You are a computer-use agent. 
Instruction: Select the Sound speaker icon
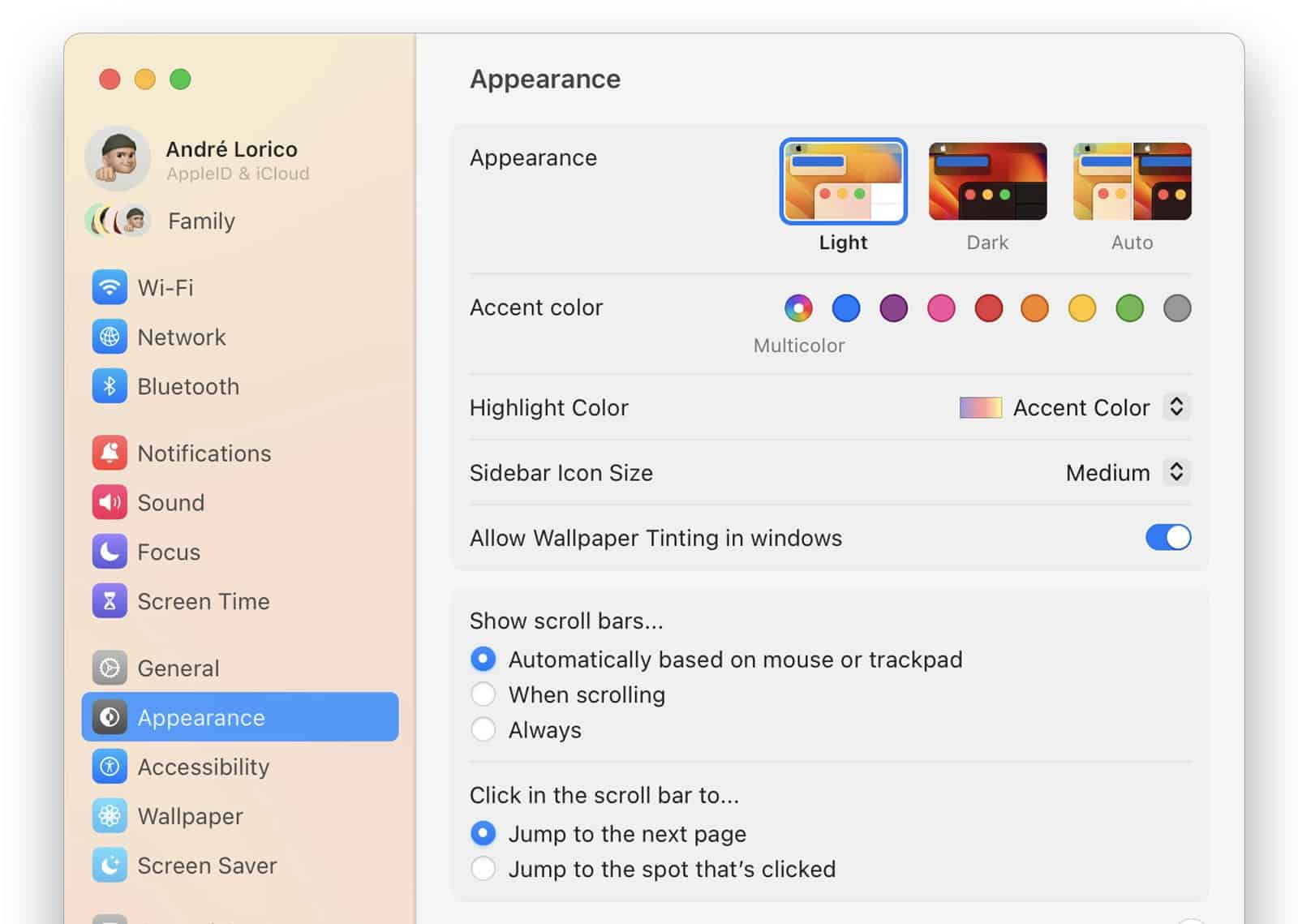coord(109,502)
